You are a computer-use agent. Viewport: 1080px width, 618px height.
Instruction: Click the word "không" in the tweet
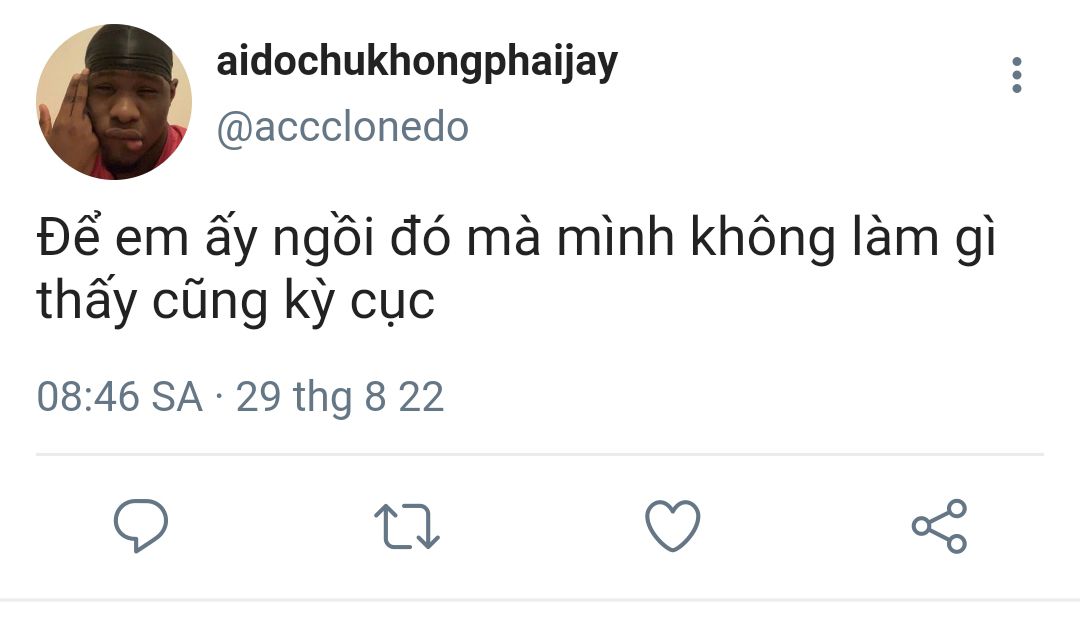[x=762, y=238]
